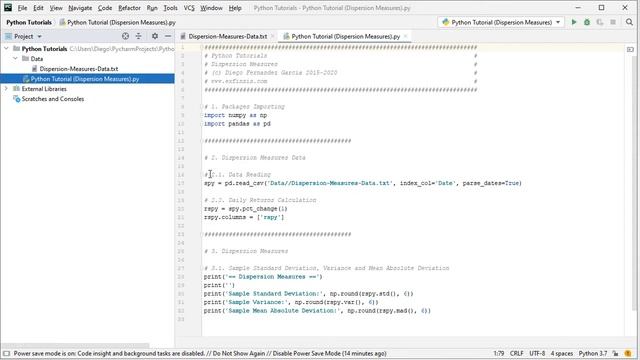Hide the Project tool window with minus icon

[168, 36]
